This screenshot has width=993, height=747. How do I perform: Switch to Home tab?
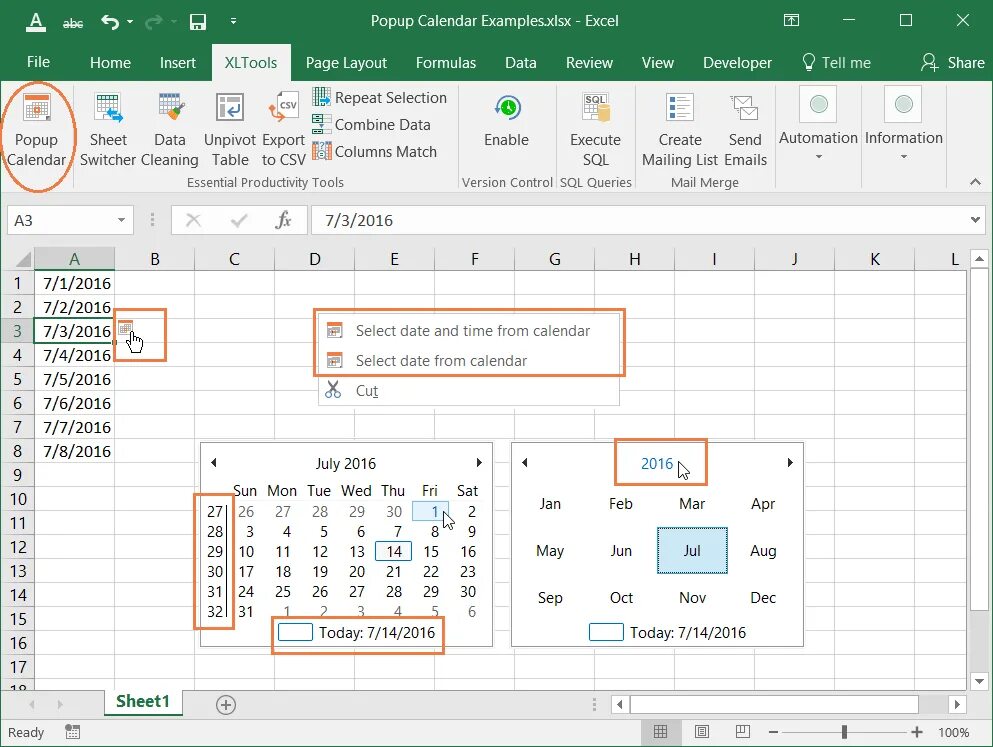110,63
